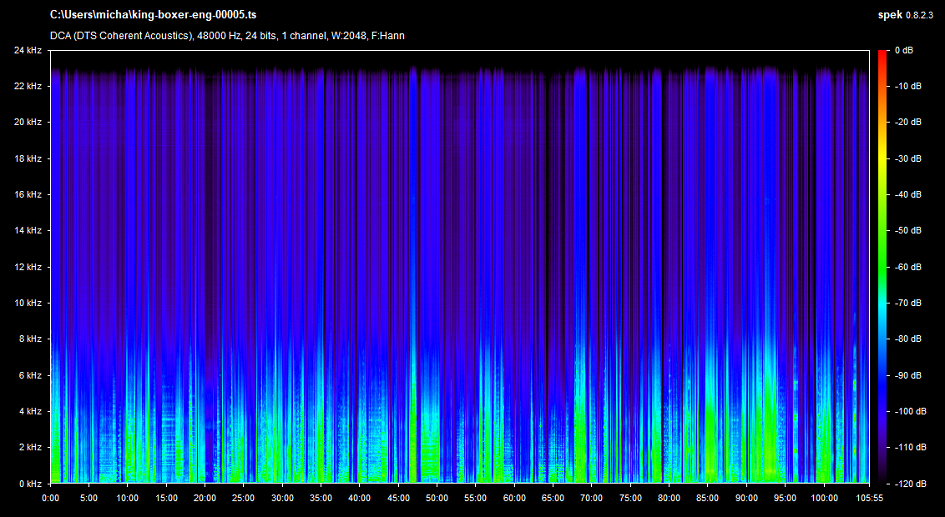Select the 0:00 time axis marker
The width and height of the screenshot is (945, 517).
coord(50,497)
